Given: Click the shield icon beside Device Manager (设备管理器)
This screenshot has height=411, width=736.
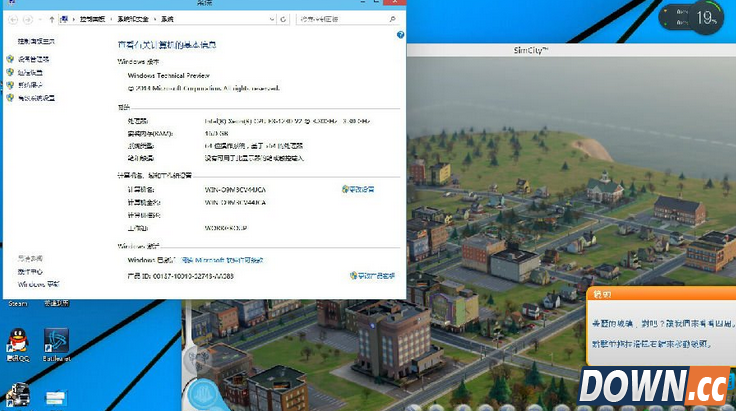Looking at the screenshot, I should 10,59.
